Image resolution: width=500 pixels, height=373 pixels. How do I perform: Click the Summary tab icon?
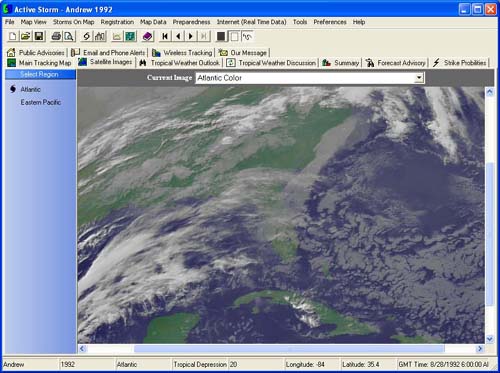326,63
